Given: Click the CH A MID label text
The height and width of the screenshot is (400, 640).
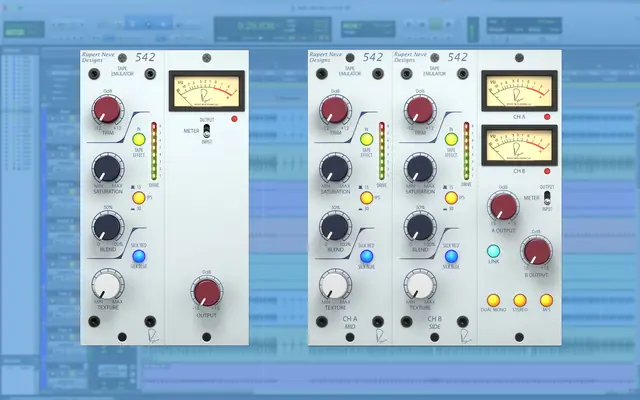Looking at the screenshot, I should [x=350, y=322].
